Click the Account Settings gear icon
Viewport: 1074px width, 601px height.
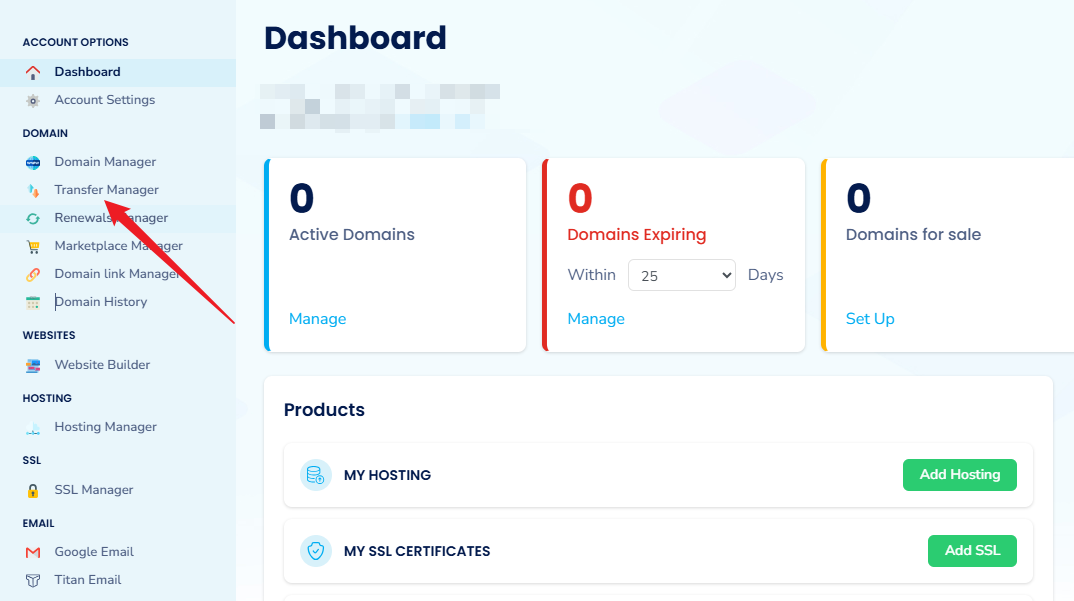[x=33, y=100]
